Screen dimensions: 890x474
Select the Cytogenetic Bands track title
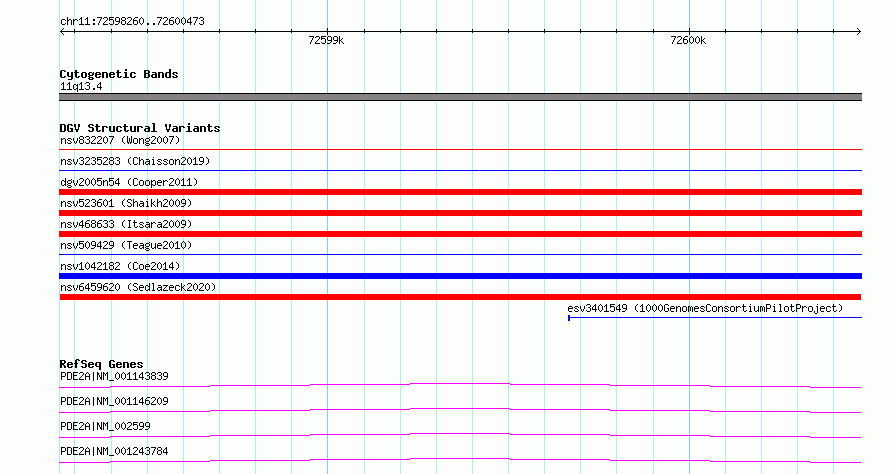coord(119,74)
